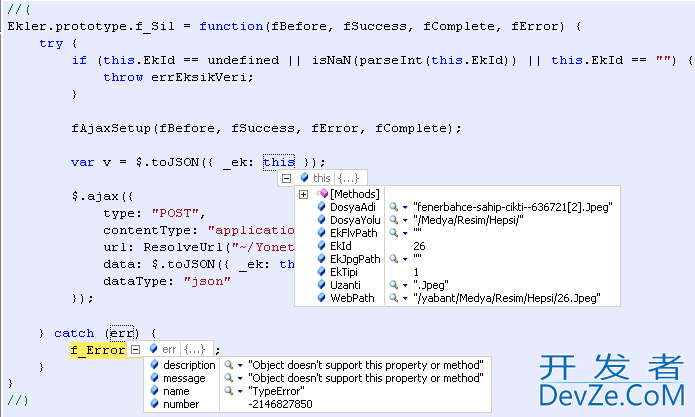Screen dimensions: 695x417
Task: Collapse the 'this' datatip
Action: coord(286,179)
